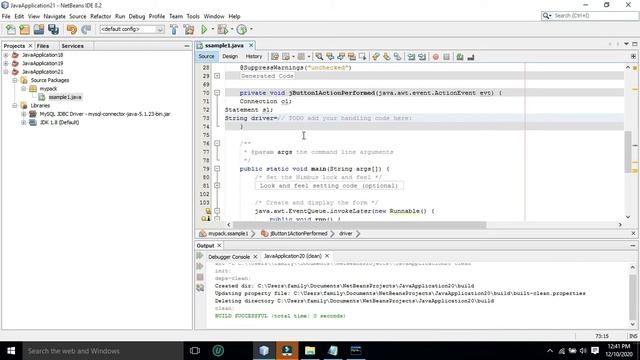Open the Profile Project dropdown arrow

click(251, 29)
